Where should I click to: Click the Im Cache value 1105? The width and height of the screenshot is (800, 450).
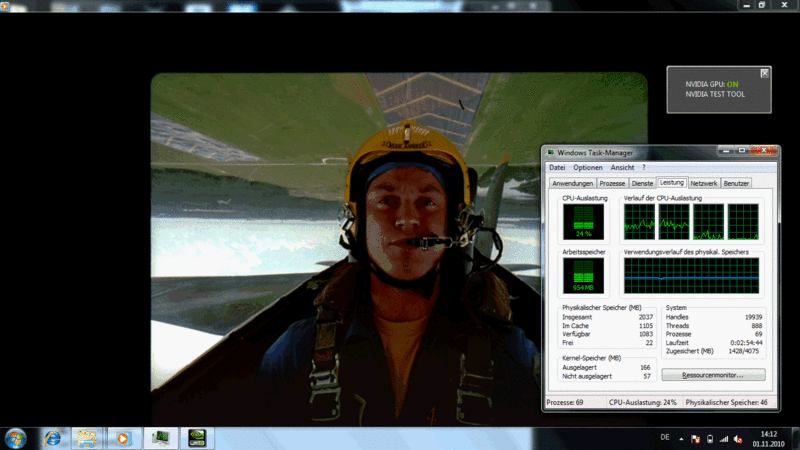[645, 326]
